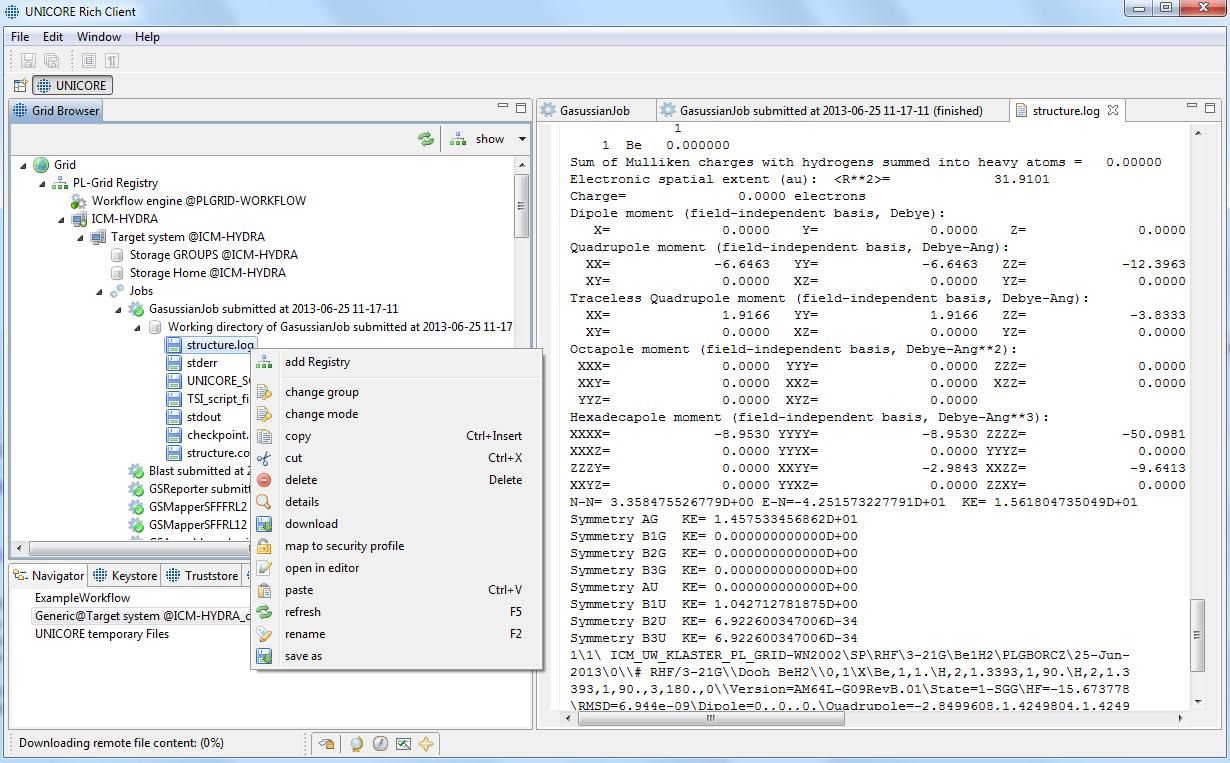The width and height of the screenshot is (1230, 763).
Task: Select the UNICORE perspective button
Action: [72, 86]
